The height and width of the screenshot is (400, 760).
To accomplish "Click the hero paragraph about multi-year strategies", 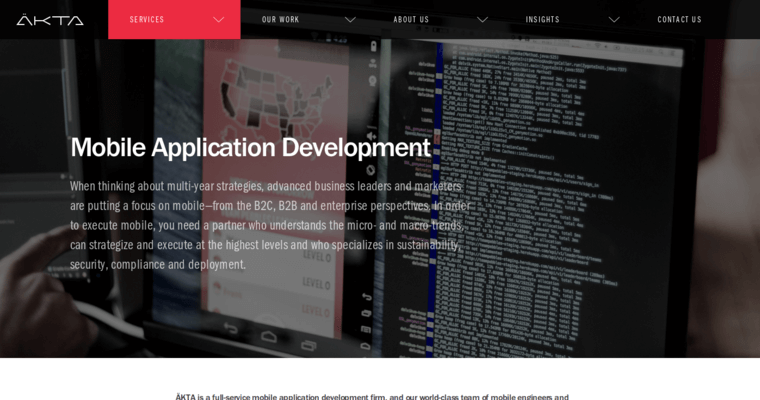I will [268, 225].
